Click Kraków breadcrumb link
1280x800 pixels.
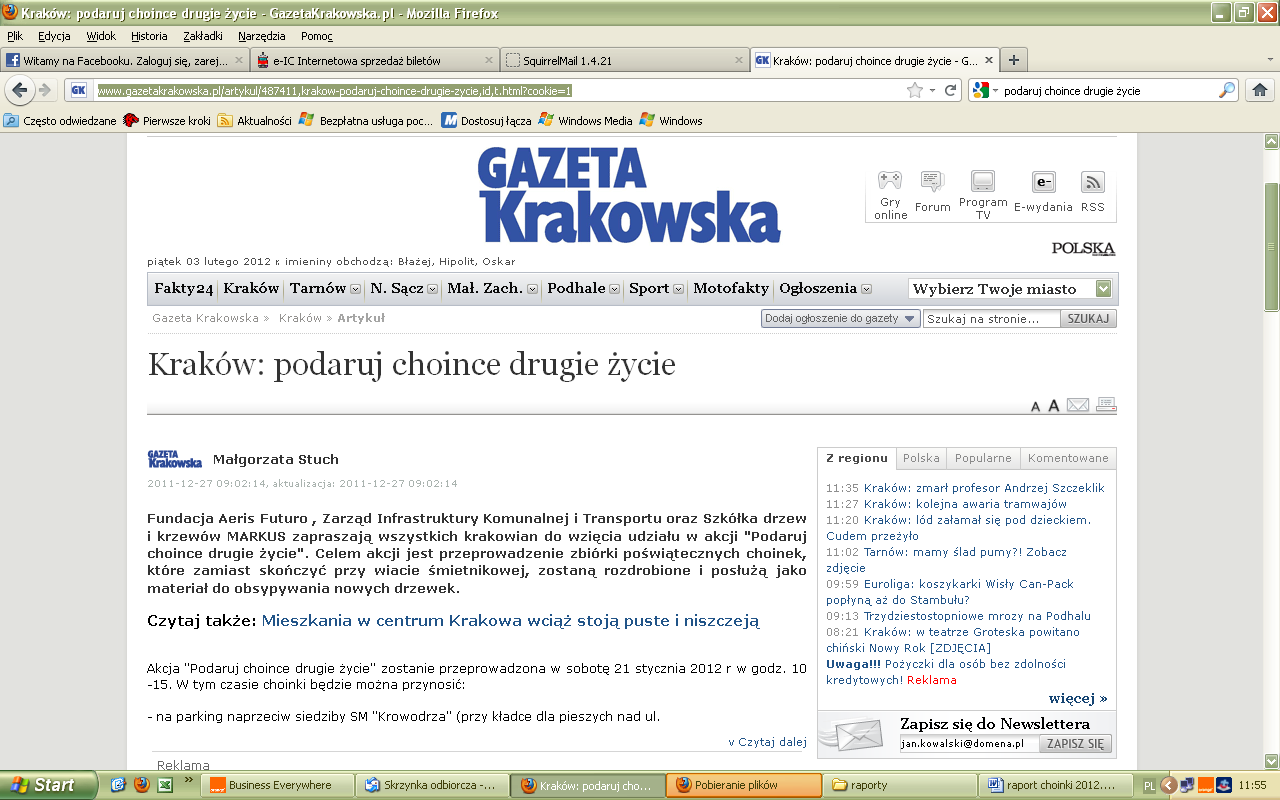[x=300, y=318]
